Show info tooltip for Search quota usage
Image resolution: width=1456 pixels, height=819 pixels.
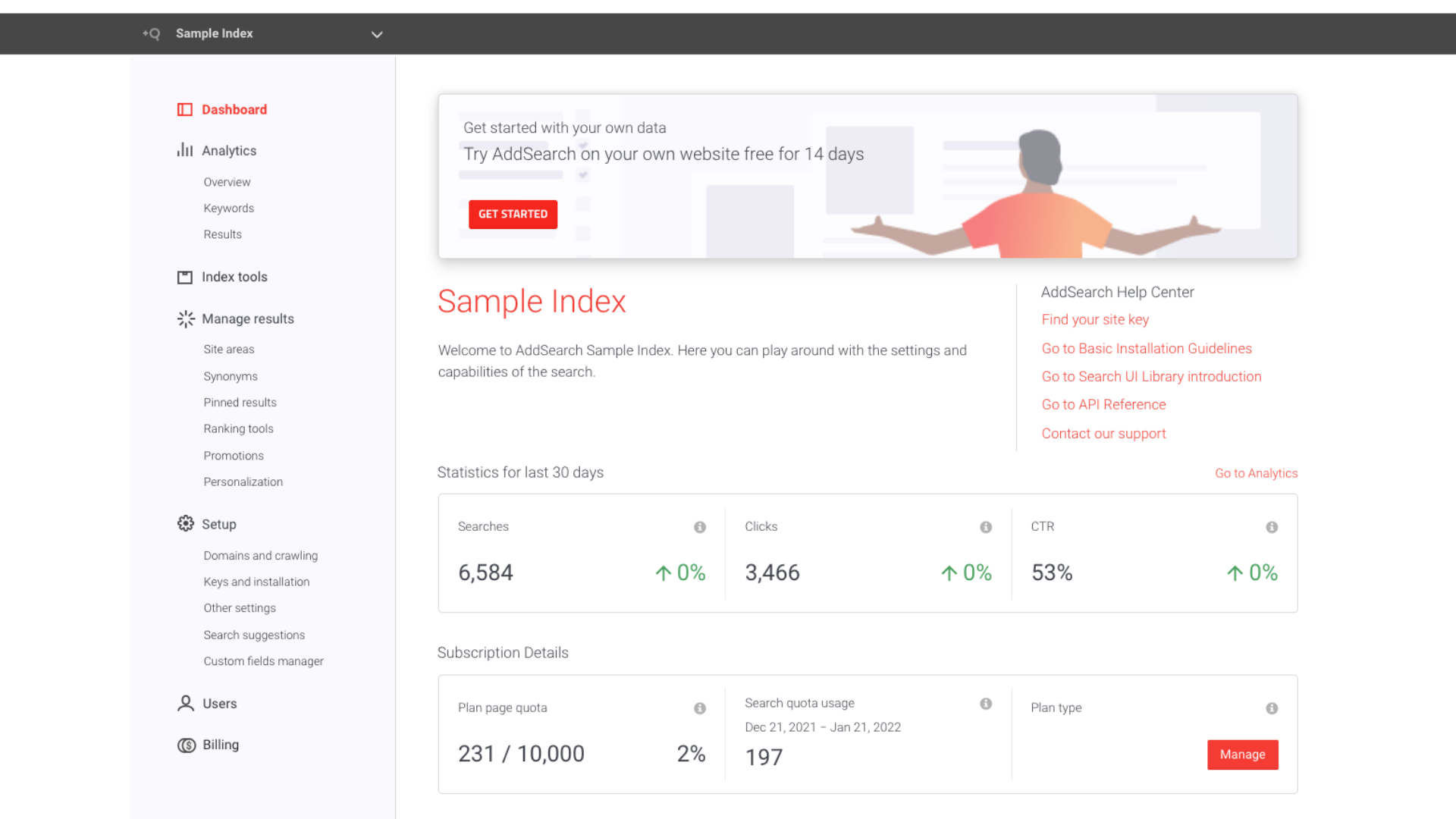tap(986, 704)
